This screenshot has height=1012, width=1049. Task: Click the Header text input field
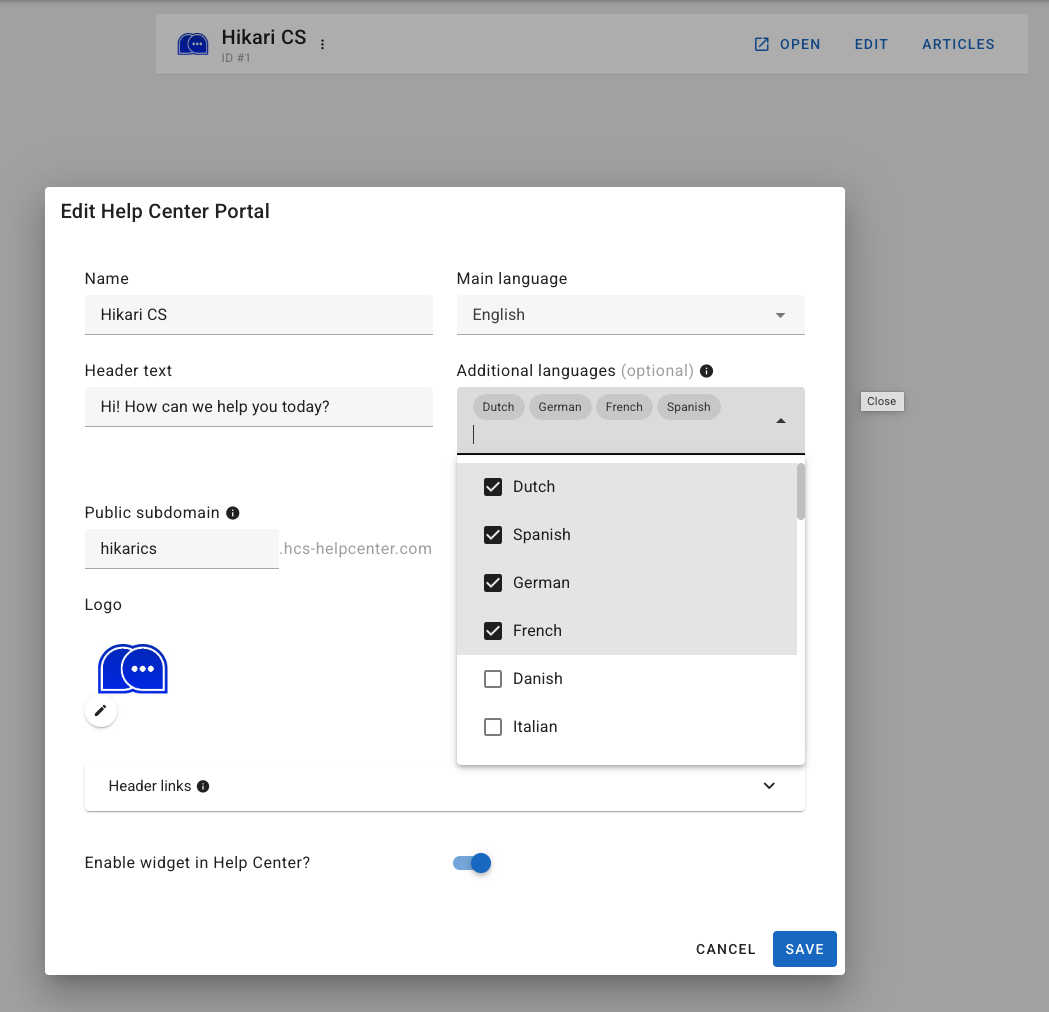point(258,407)
